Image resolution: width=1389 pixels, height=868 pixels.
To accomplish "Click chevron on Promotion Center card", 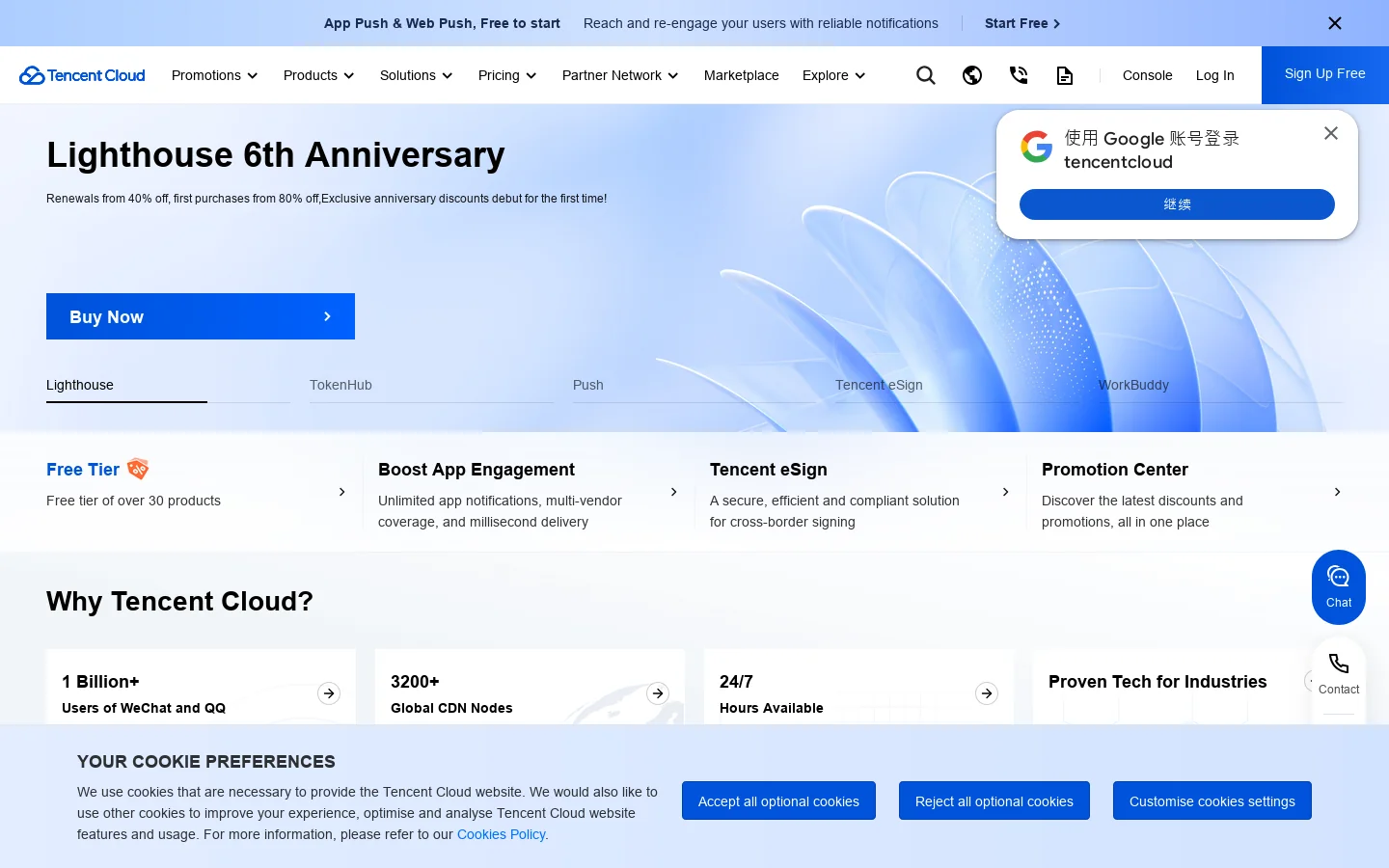I will (1337, 492).
